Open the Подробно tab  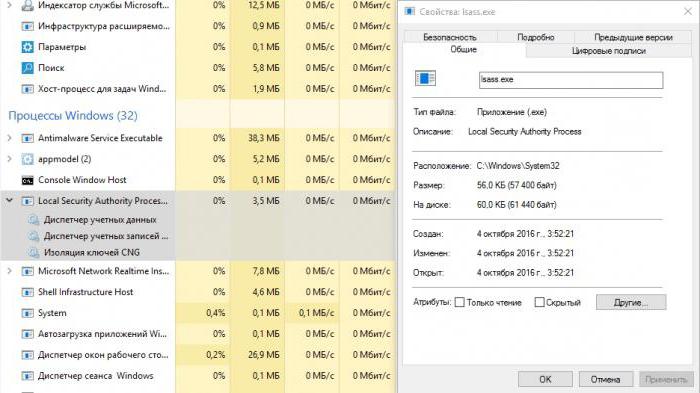pos(536,37)
